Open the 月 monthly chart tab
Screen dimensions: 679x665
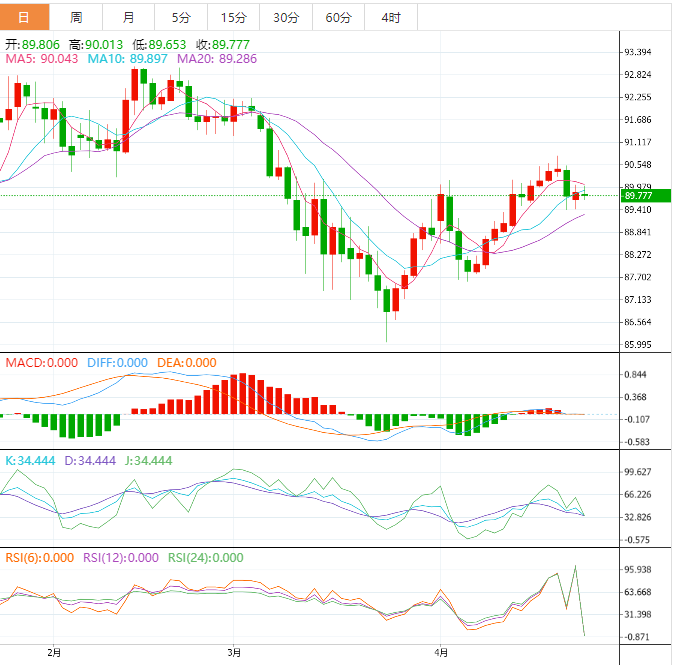(x=129, y=17)
